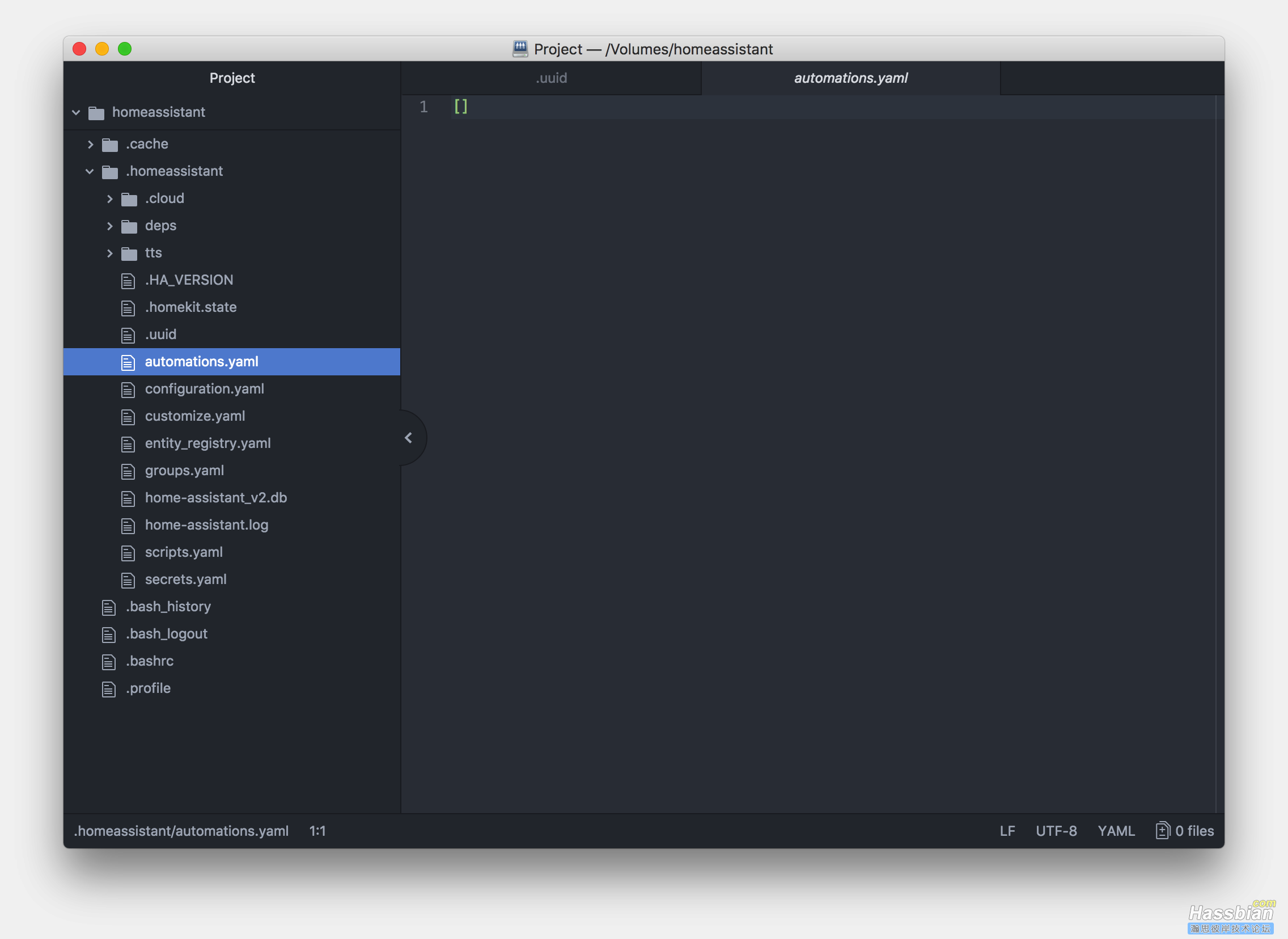Click the automations.yaml file icon
Screen dimensions: 1288x939
click(x=128, y=362)
